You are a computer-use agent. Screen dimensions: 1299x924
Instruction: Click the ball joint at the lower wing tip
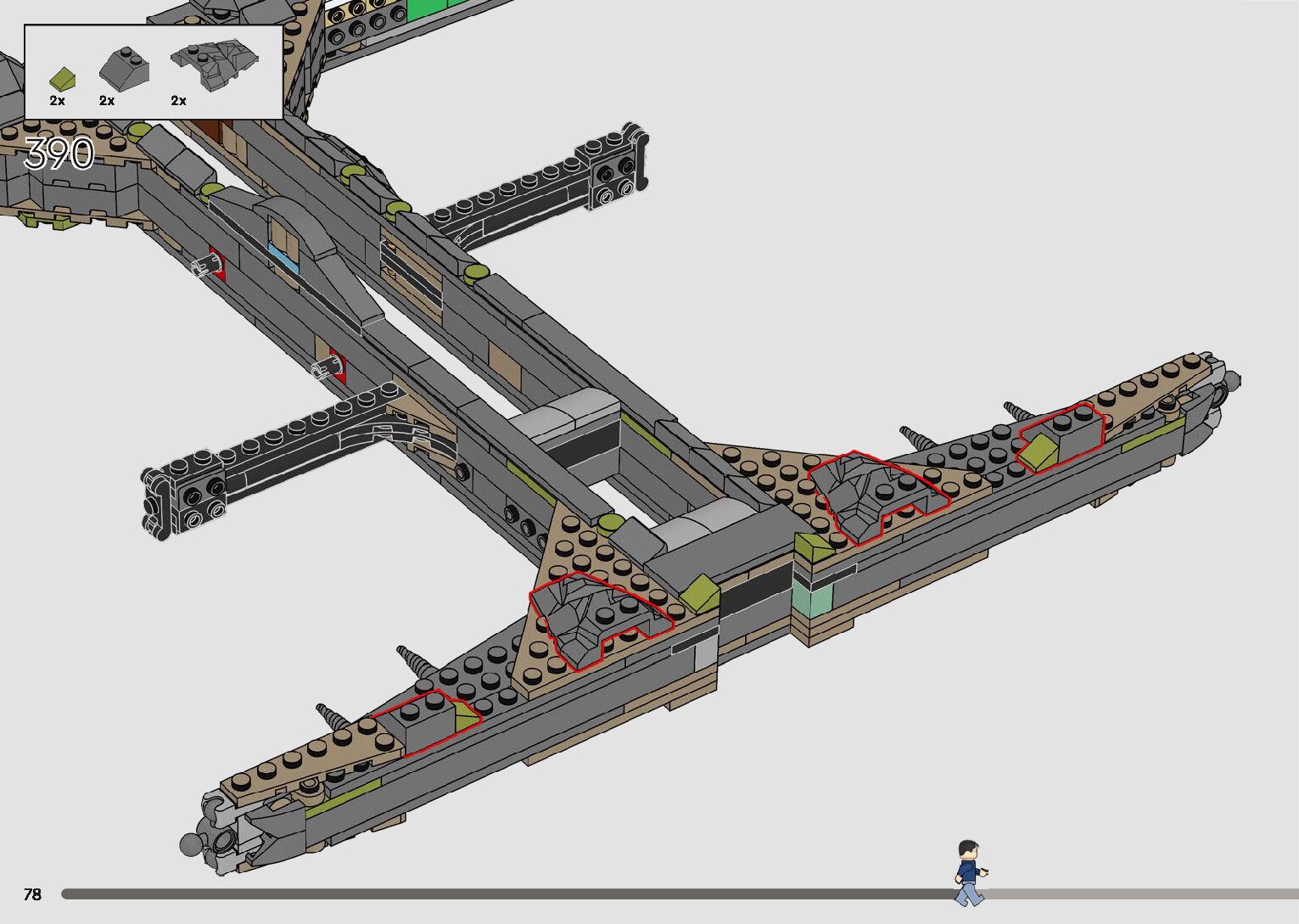191,844
